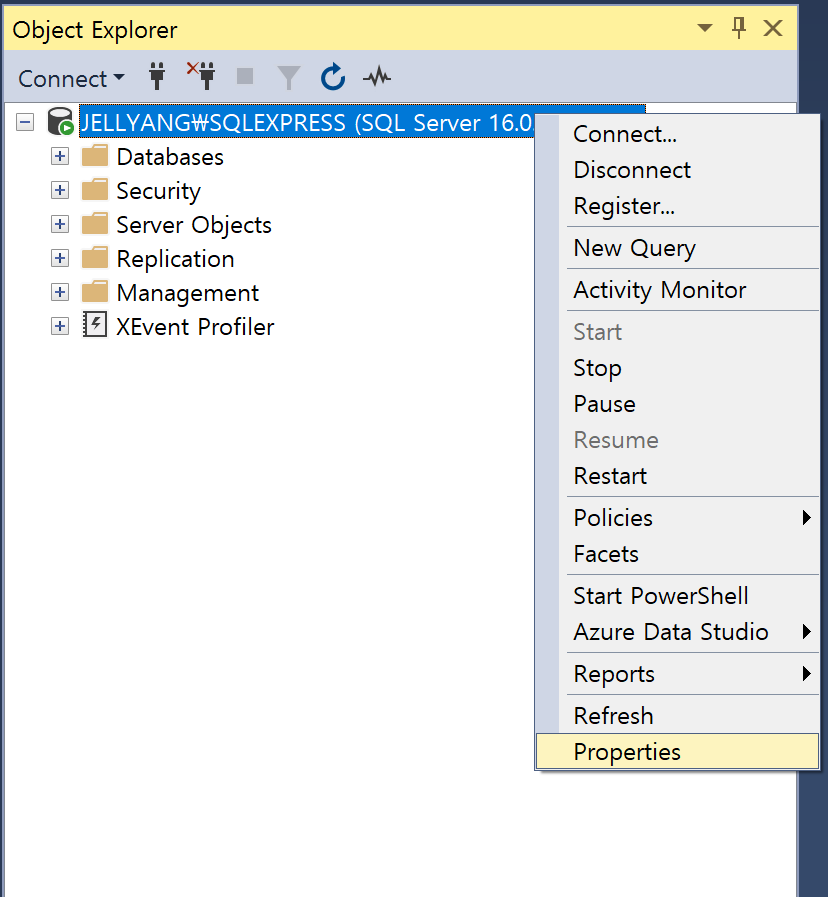Toggle the auto-hide pin icon

(x=739, y=27)
